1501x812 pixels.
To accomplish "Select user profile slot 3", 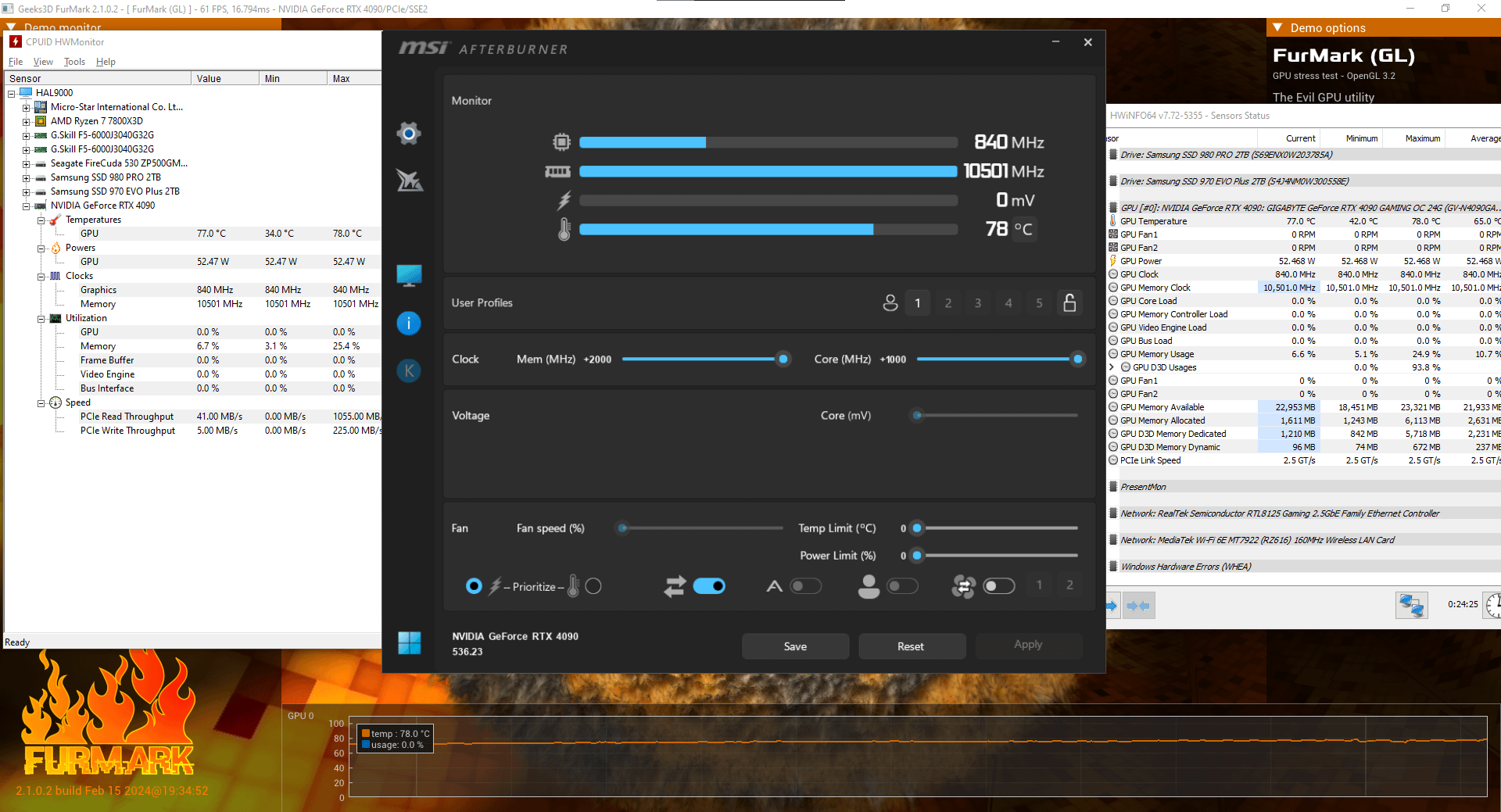I will 978,303.
